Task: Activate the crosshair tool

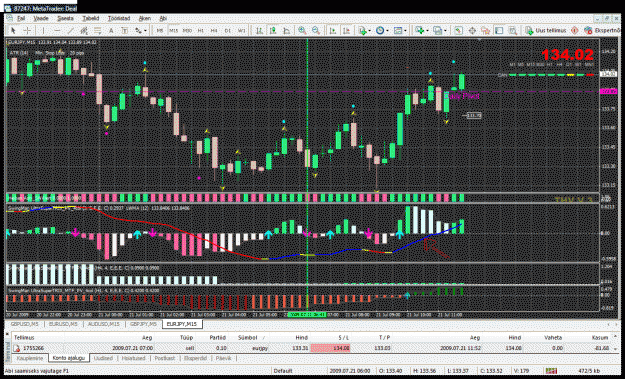Action: [x=27, y=30]
